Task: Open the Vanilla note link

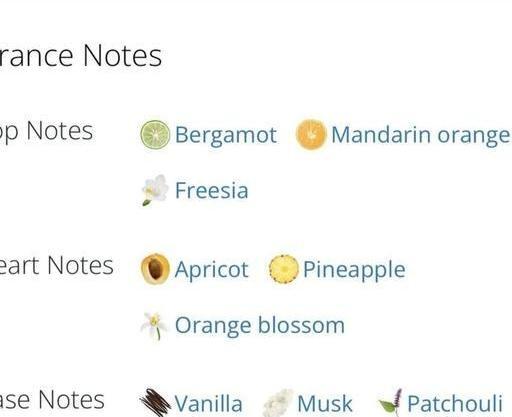Action: pyautogui.click(x=208, y=404)
